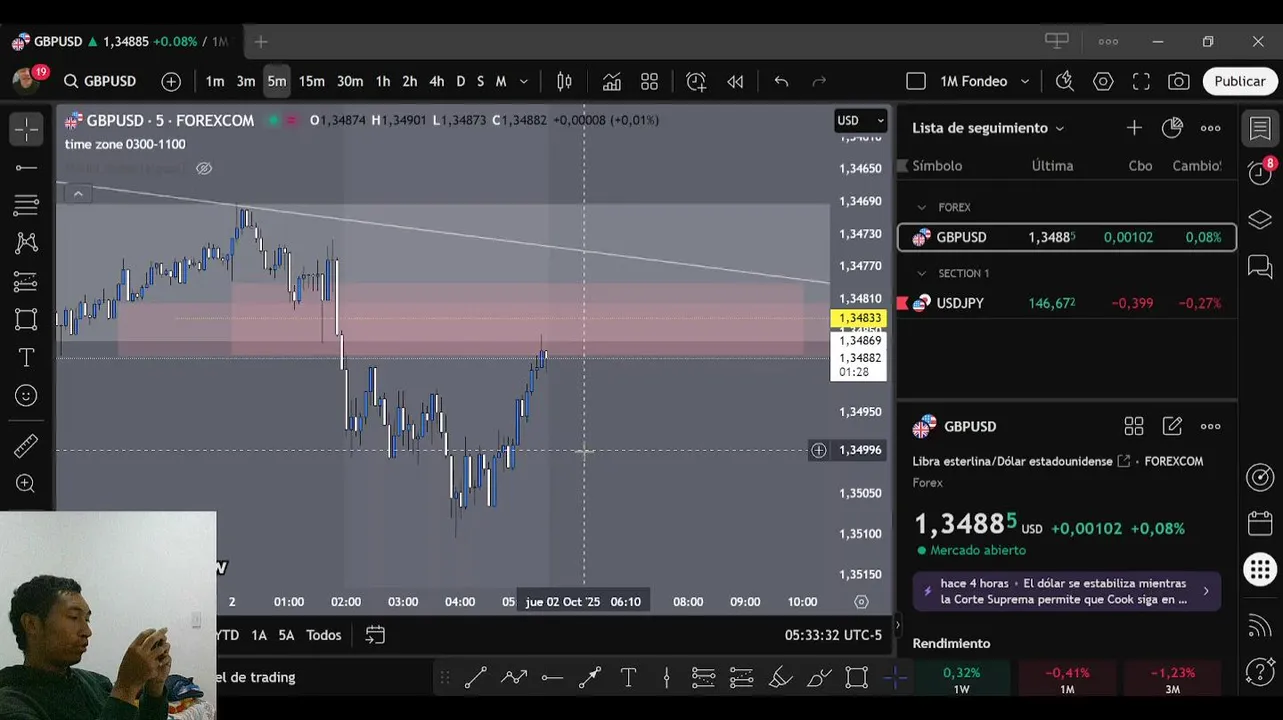Open chart settings hexagon icon
Image resolution: width=1283 pixels, height=720 pixels.
1103,81
